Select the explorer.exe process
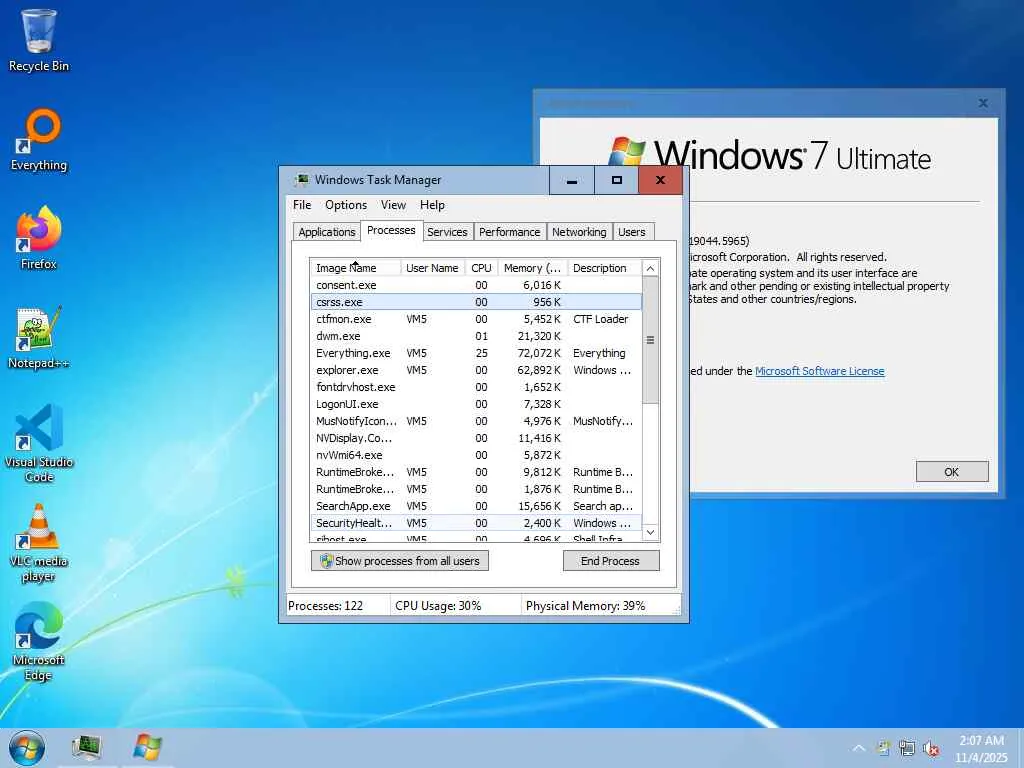This screenshot has width=1024, height=768. (x=476, y=370)
